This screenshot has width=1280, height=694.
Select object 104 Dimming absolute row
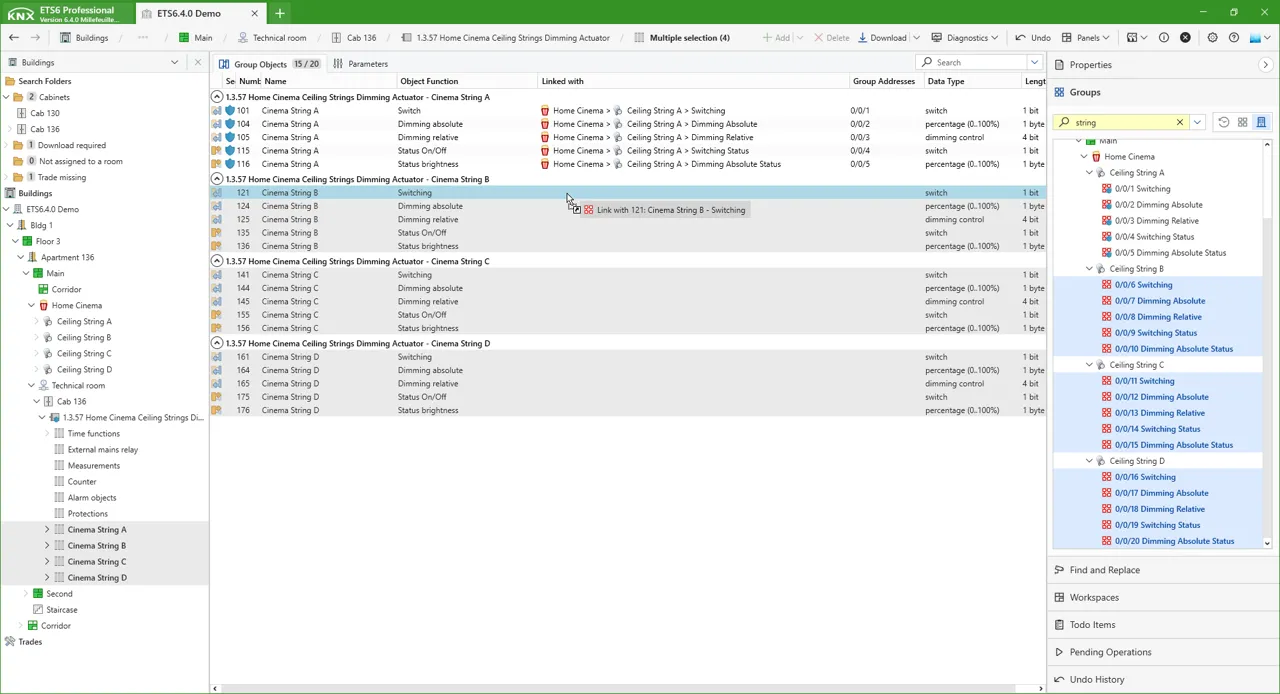pyautogui.click(x=628, y=124)
